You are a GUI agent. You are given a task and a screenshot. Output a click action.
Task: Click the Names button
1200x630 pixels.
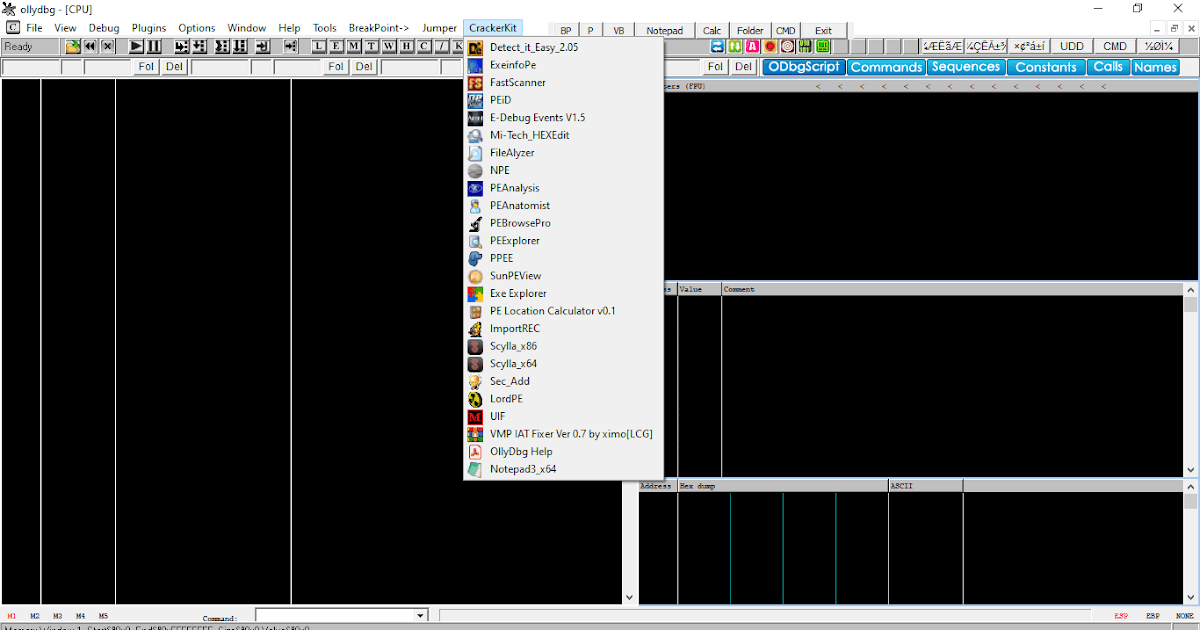click(x=1155, y=67)
